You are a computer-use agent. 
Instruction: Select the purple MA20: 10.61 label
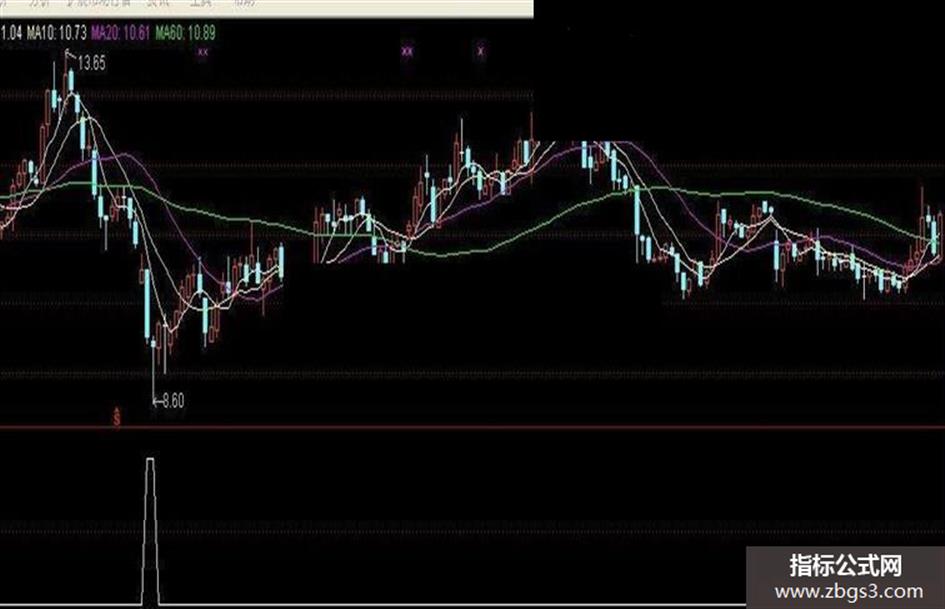coord(120,33)
